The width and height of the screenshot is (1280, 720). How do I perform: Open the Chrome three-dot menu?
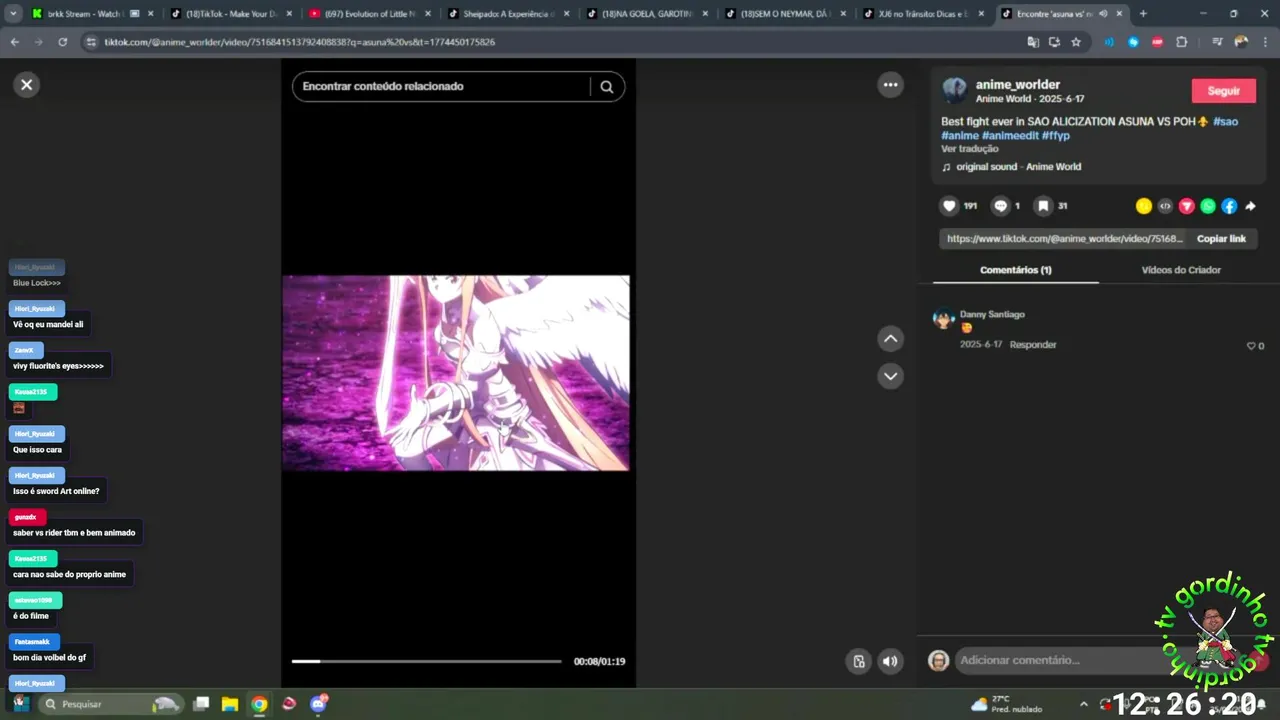point(1265,42)
